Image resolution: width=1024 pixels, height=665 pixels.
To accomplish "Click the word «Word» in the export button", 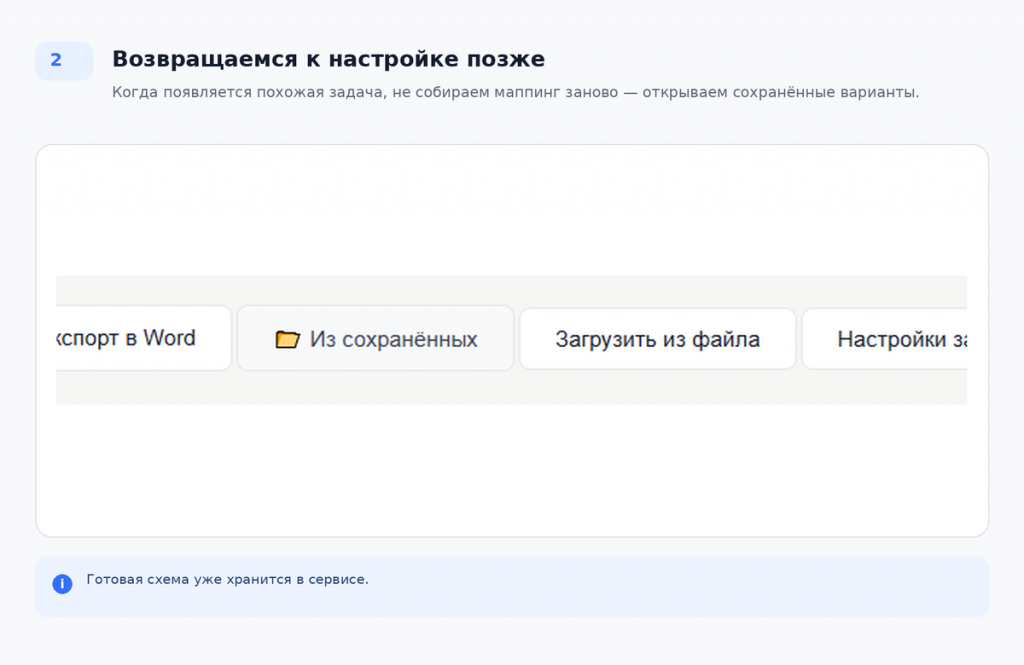I will [169, 338].
